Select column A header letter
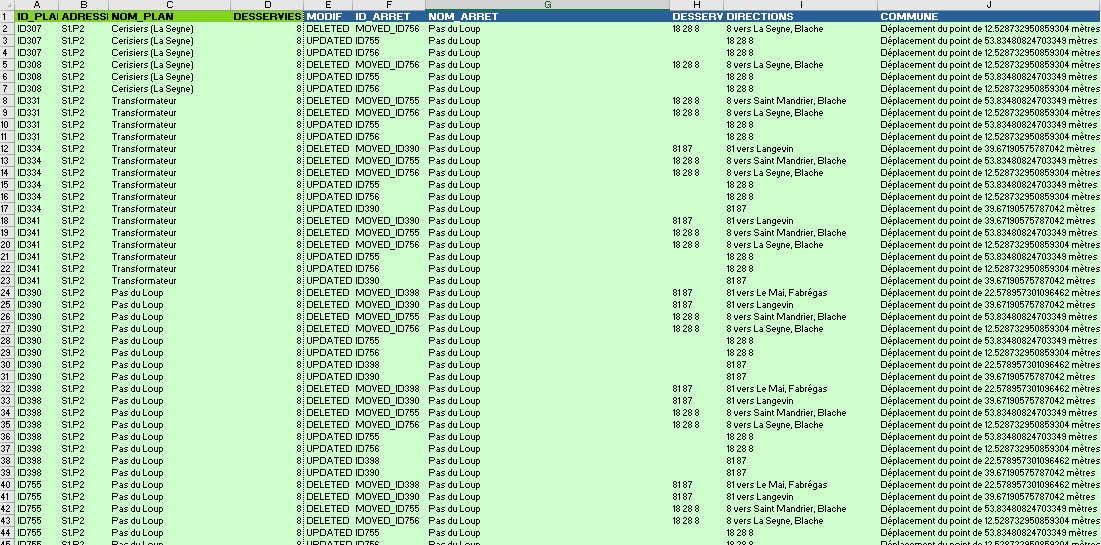This screenshot has height=545, width=1101. click(x=37, y=5)
